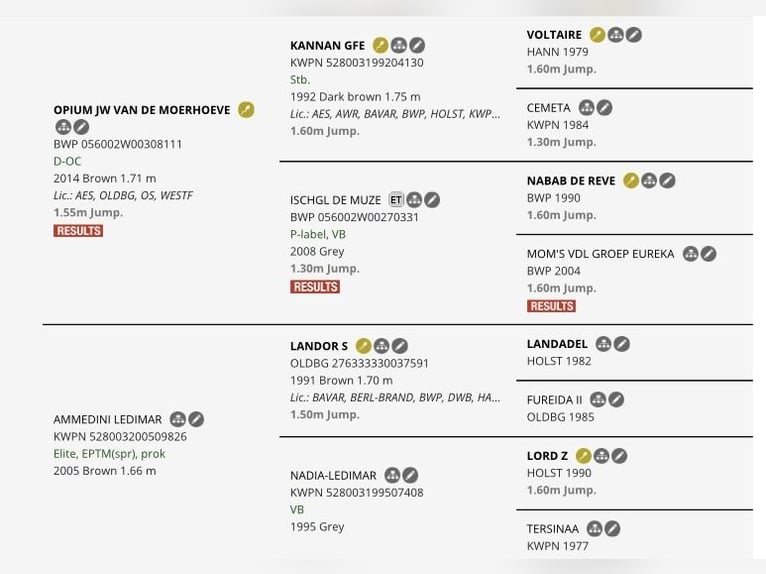Click the gold icon beside Kannan GFE

pyautogui.click(x=380, y=45)
